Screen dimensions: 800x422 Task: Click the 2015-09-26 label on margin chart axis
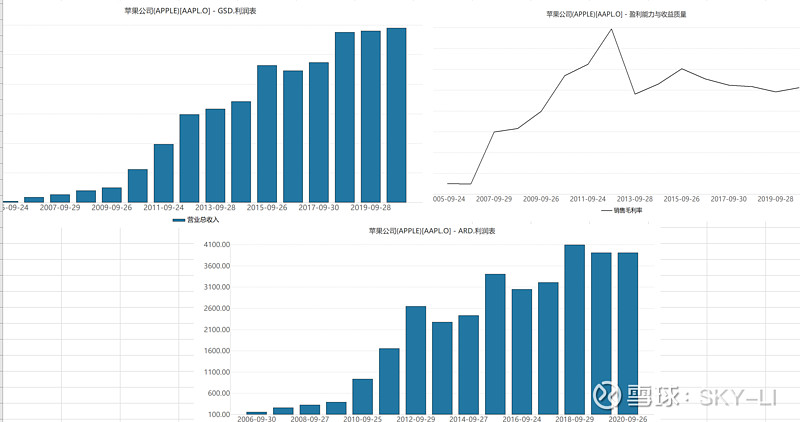(x=682, y=199)
